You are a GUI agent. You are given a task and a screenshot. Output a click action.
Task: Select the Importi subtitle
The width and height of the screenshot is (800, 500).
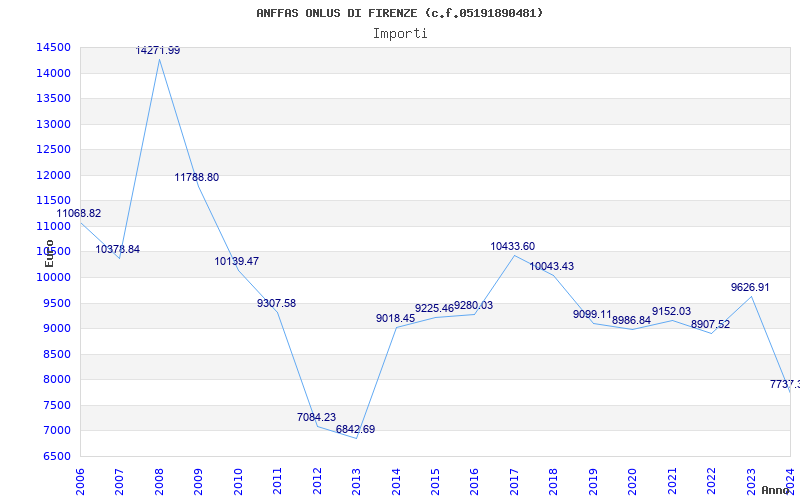[x=400, y=34]
